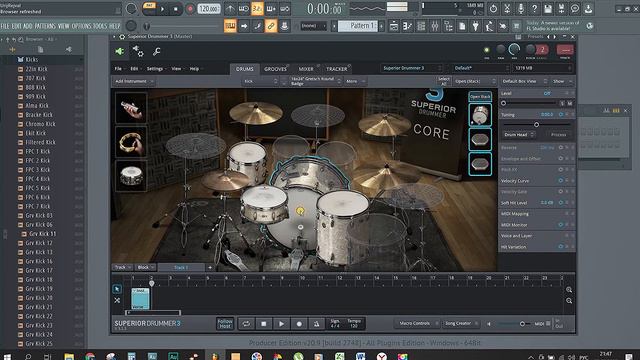Open the Show dropdown
The height and width of the screenshot is (360, 640).
[562, 82]
